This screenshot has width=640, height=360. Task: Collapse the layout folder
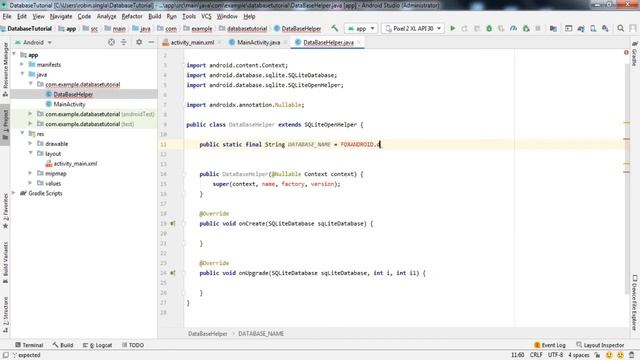[30, 153]
